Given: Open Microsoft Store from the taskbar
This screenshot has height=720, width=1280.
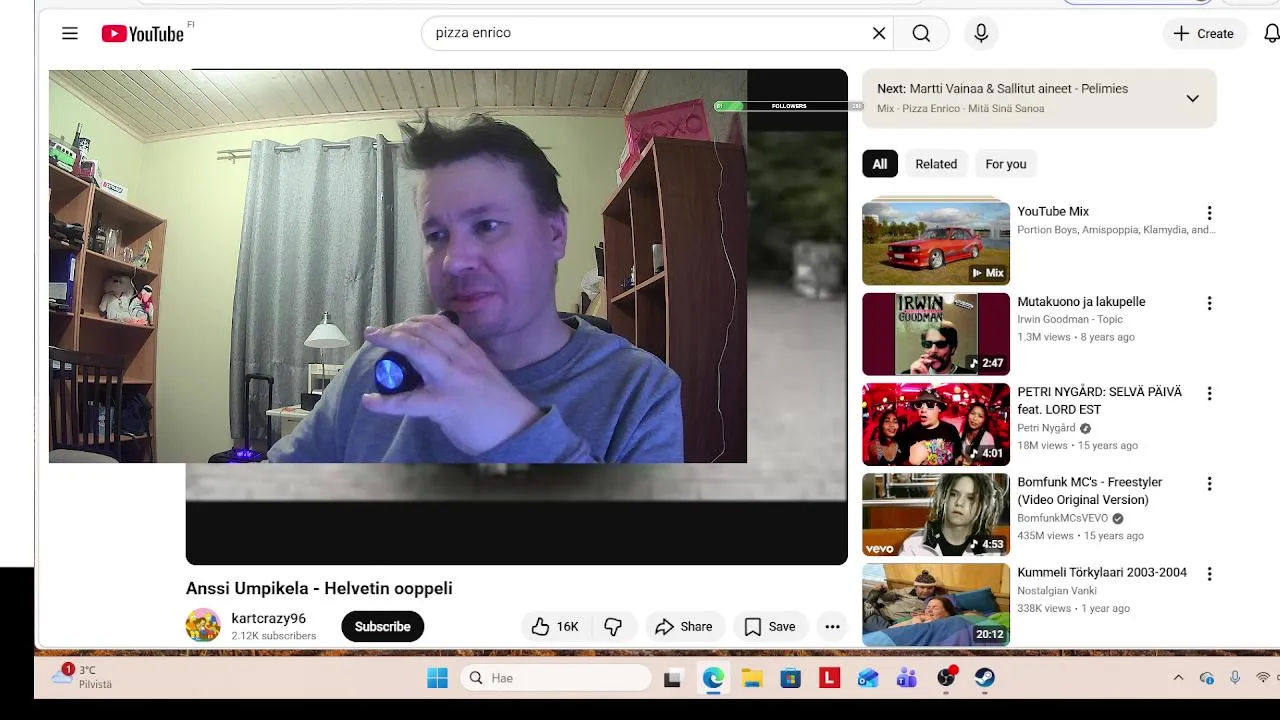Looking at the screenshot, I should point(791,678).
